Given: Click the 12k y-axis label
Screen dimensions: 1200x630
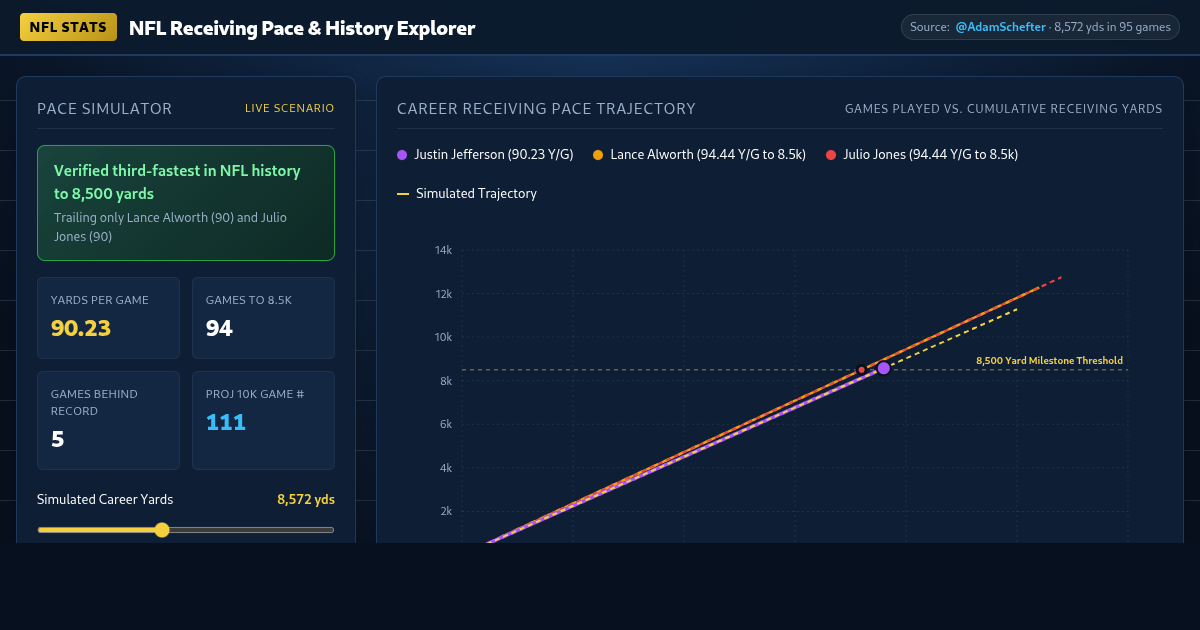Looking at the screenshot, I should tap(442, 294).
